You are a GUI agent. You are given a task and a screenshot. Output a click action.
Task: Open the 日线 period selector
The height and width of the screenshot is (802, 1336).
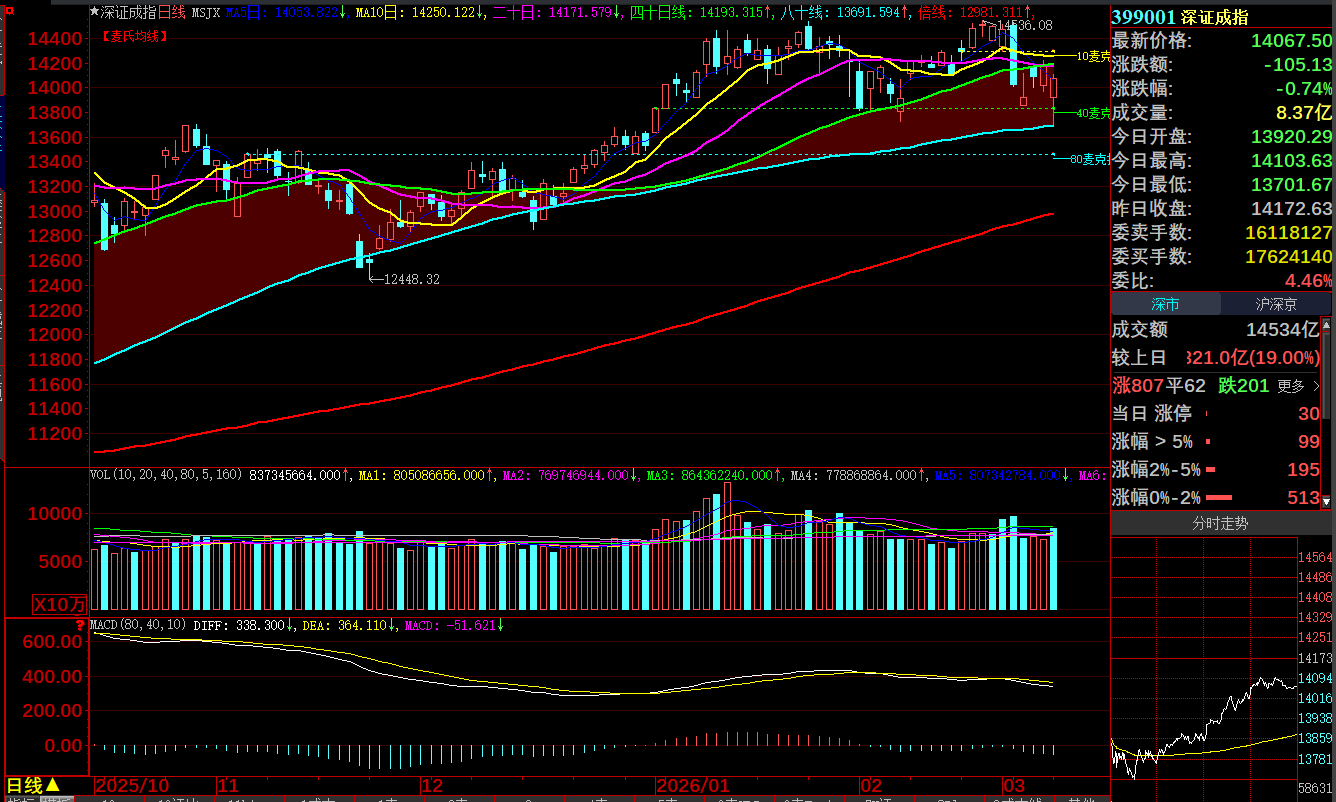(34, 786)
